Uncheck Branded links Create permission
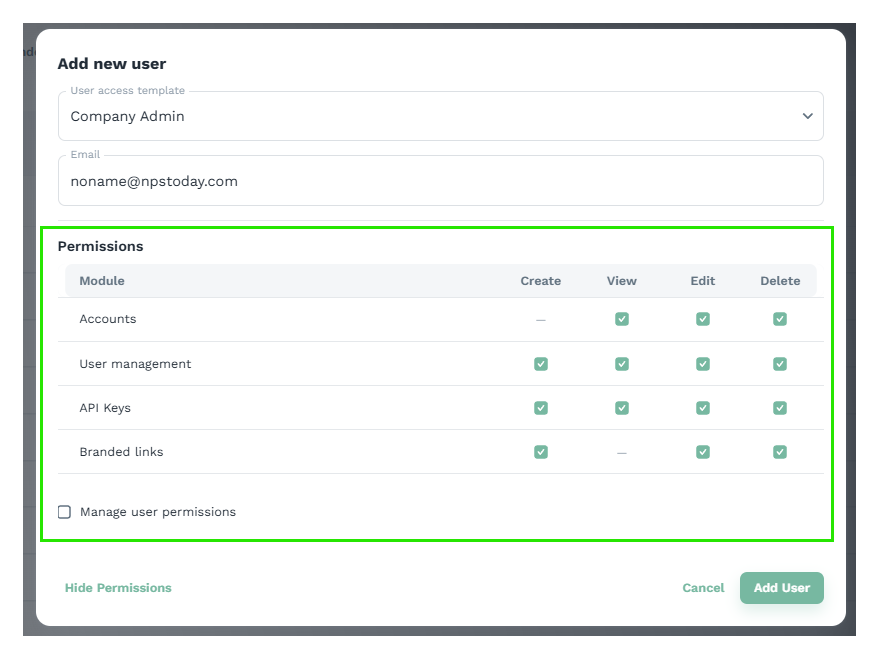878x658 pixels. click(x=541, y=452)
